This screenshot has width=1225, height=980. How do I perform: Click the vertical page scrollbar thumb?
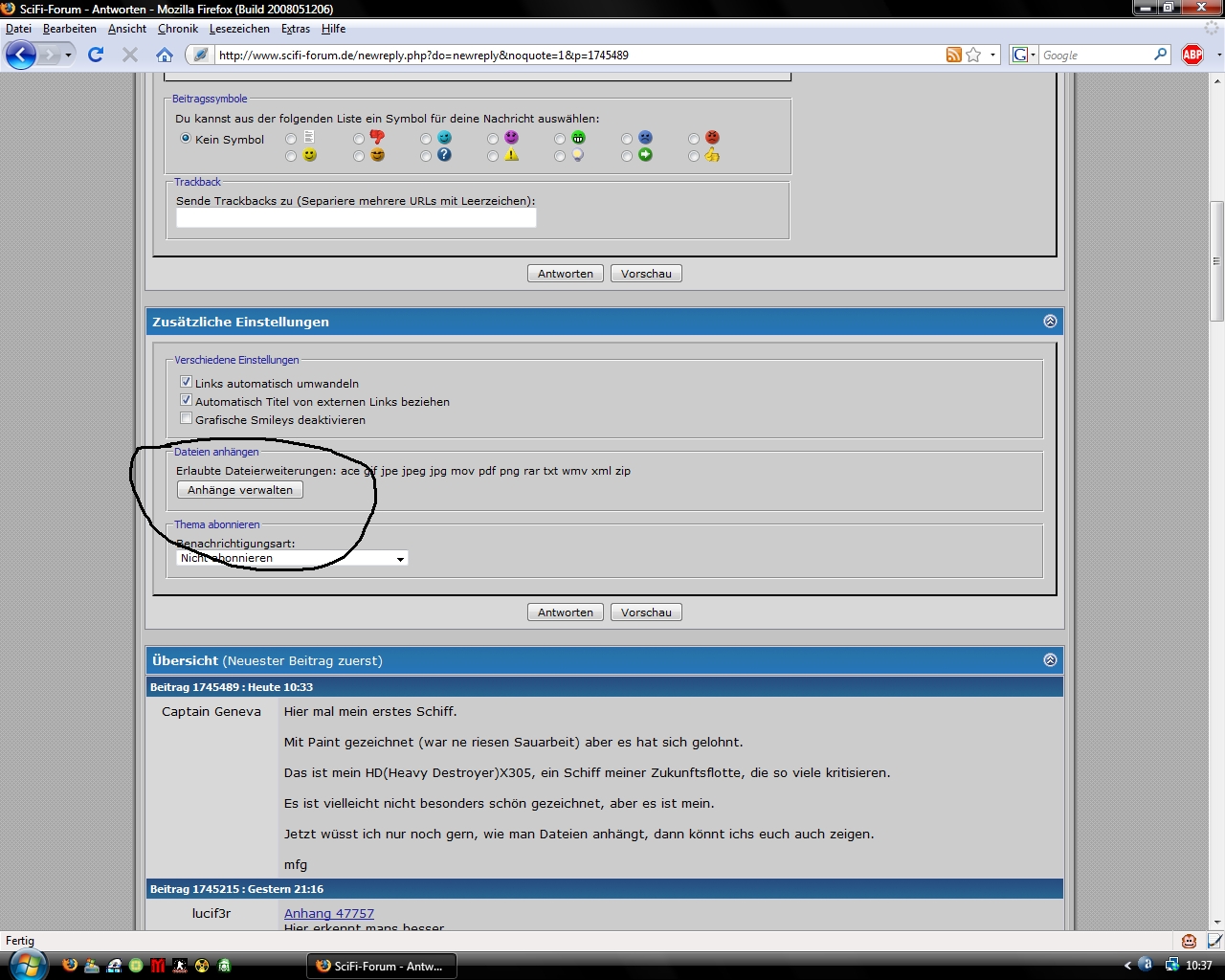[1216, 260]
